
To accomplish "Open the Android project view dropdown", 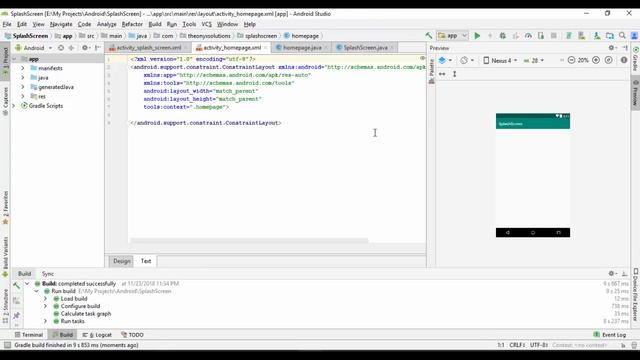I will (34, 48).
